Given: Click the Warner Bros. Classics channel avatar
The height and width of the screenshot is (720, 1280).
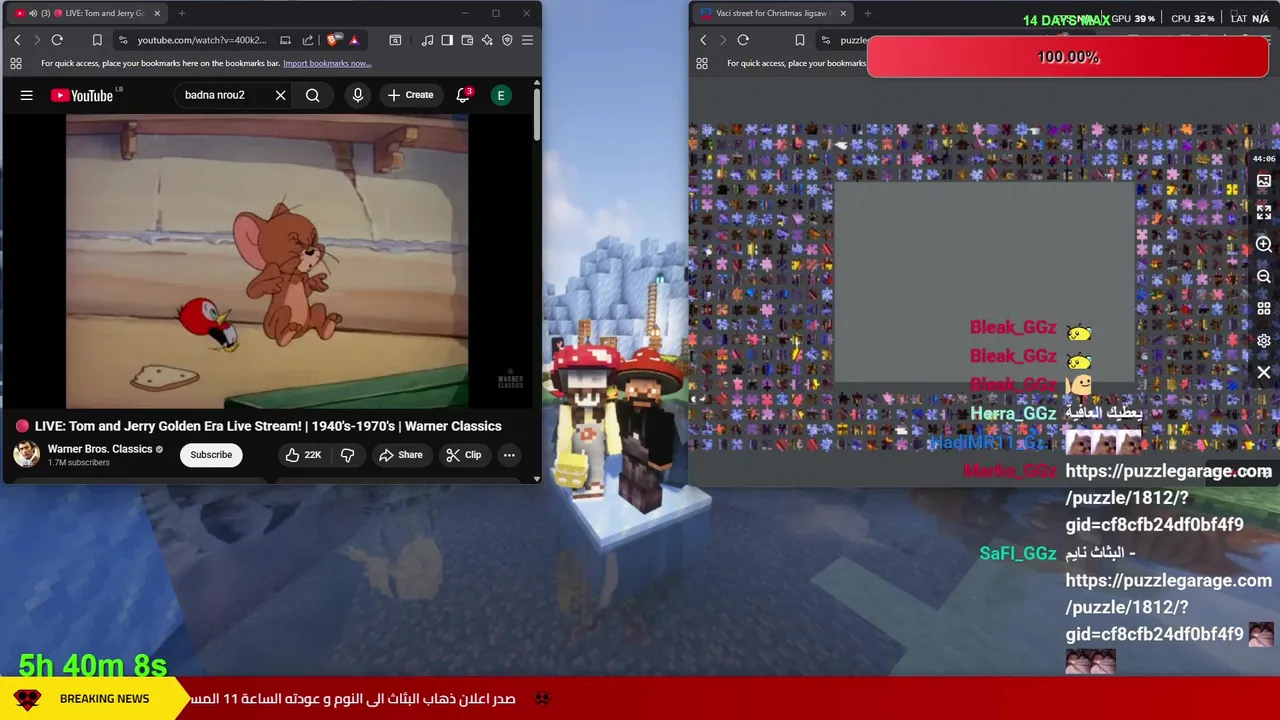Looking at the screenshot, I should point(26,454).
